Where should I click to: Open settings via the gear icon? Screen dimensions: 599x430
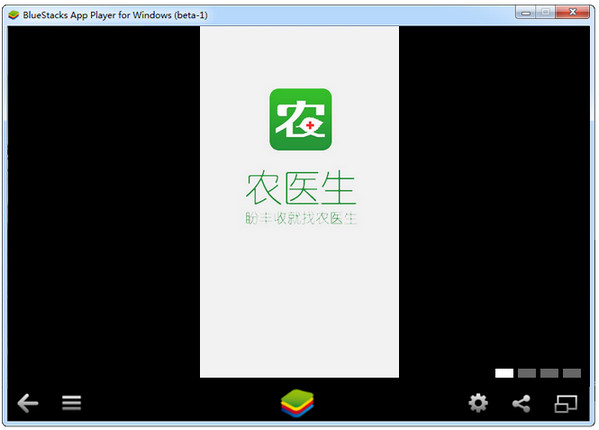click(478, 403)
